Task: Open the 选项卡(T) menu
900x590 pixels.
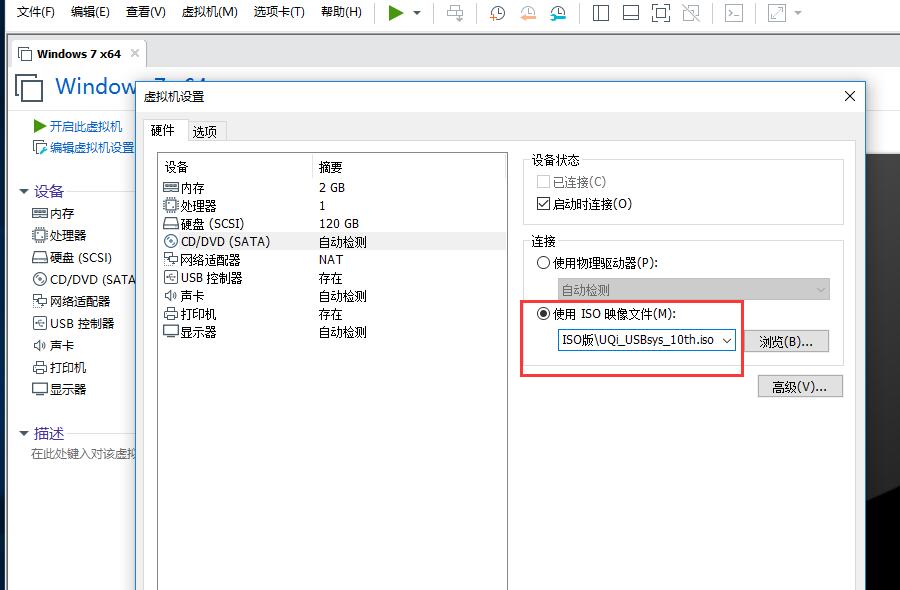Action: (279, 12)
